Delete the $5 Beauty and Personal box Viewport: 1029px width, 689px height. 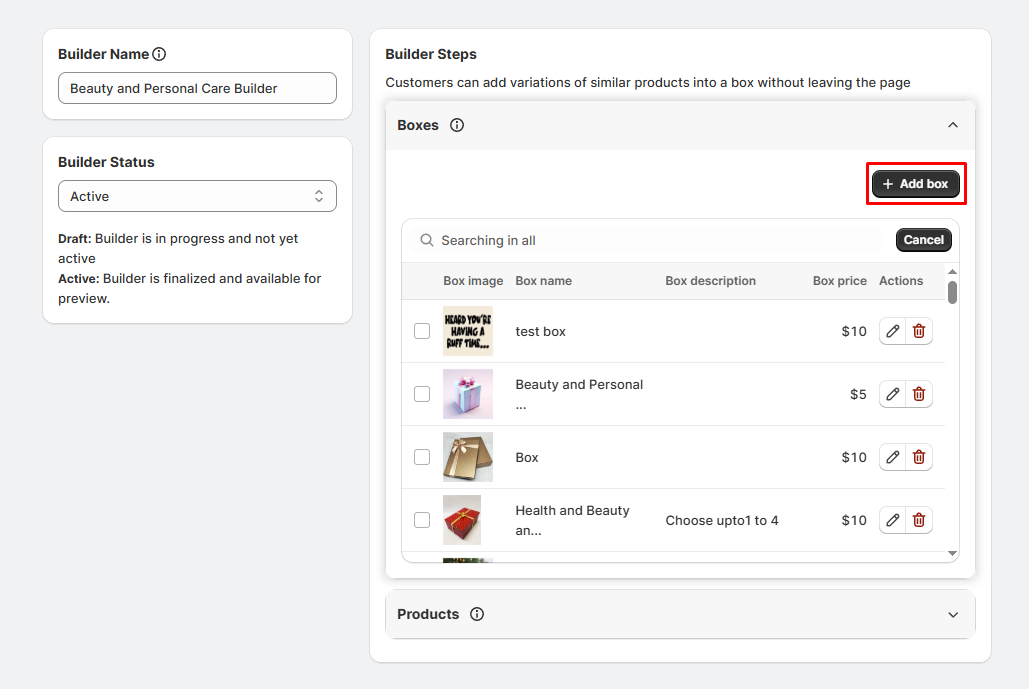pyautogui.click(x=919, y=394)
